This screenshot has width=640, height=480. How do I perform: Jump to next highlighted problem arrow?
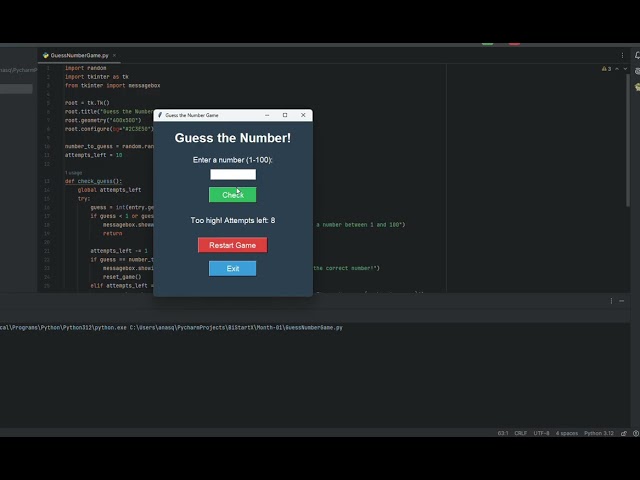(625, 69)
